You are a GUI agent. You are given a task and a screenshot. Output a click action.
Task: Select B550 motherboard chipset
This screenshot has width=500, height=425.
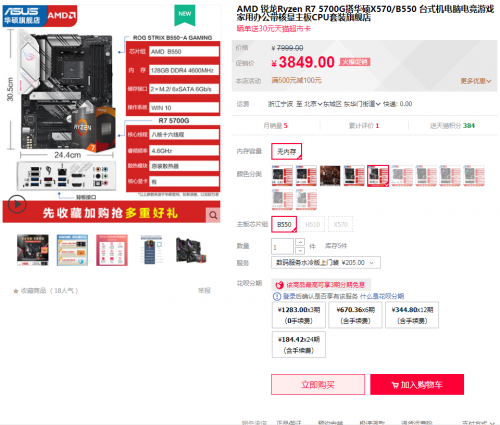pyautogui.click(x=284, y=224)
